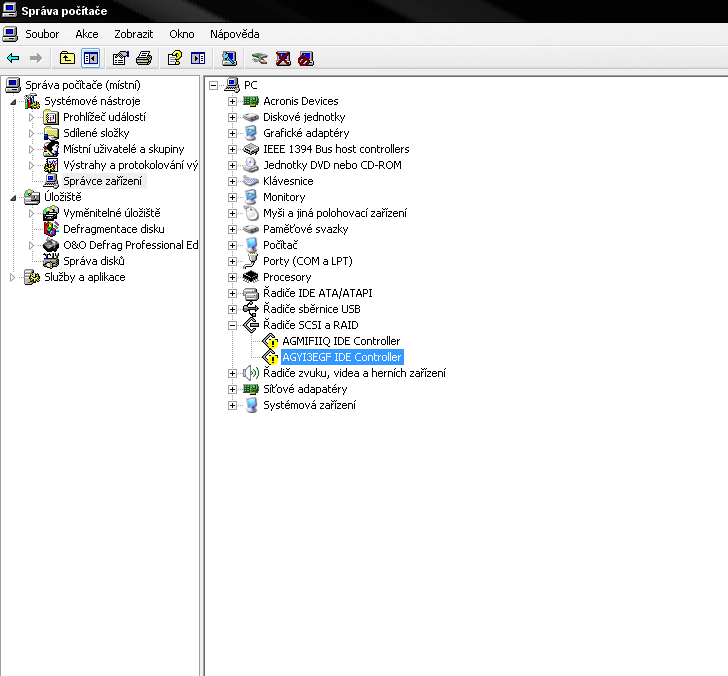This screenshot has height=676, width=728.
Task: Click the Print toolbar icon
Action: pyautogui.click(x=144, y=58)
